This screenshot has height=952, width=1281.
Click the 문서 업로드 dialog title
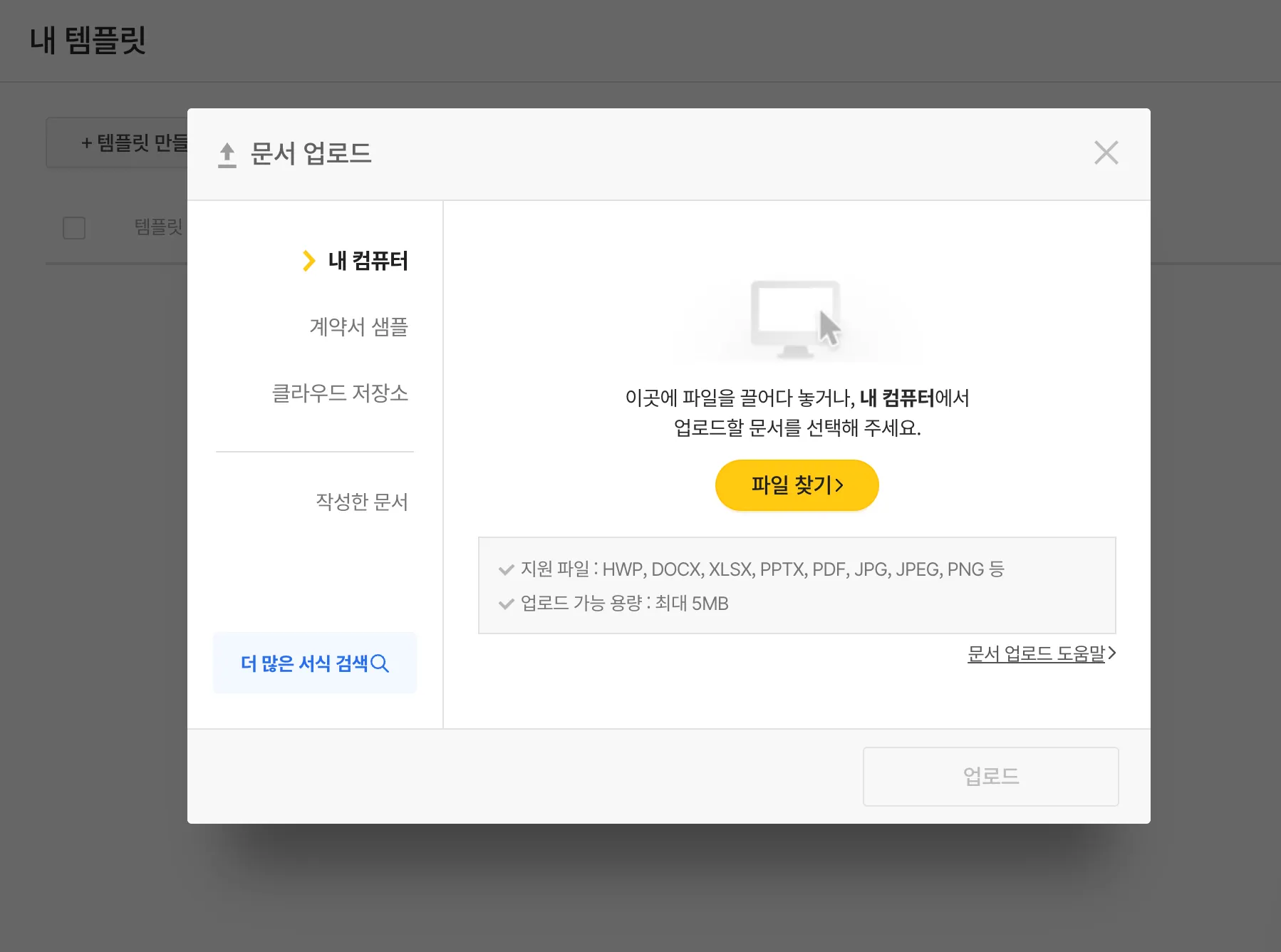click(x=311, y=154)
